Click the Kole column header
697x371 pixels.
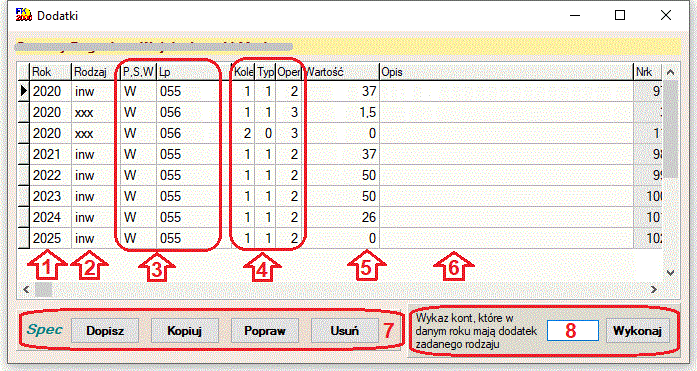coord(243,72)
